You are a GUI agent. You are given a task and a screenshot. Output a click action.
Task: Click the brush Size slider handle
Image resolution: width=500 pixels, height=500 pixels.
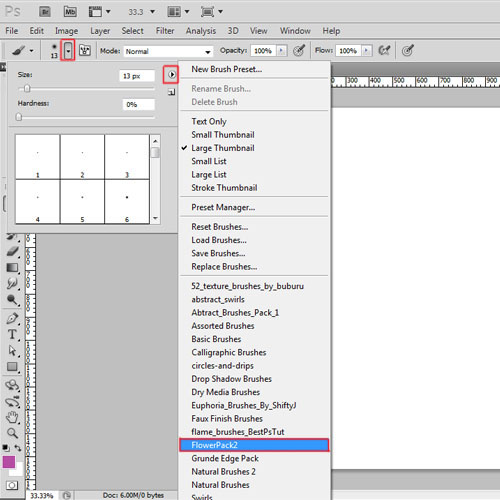pyautogui.click(x=27, y=88)
